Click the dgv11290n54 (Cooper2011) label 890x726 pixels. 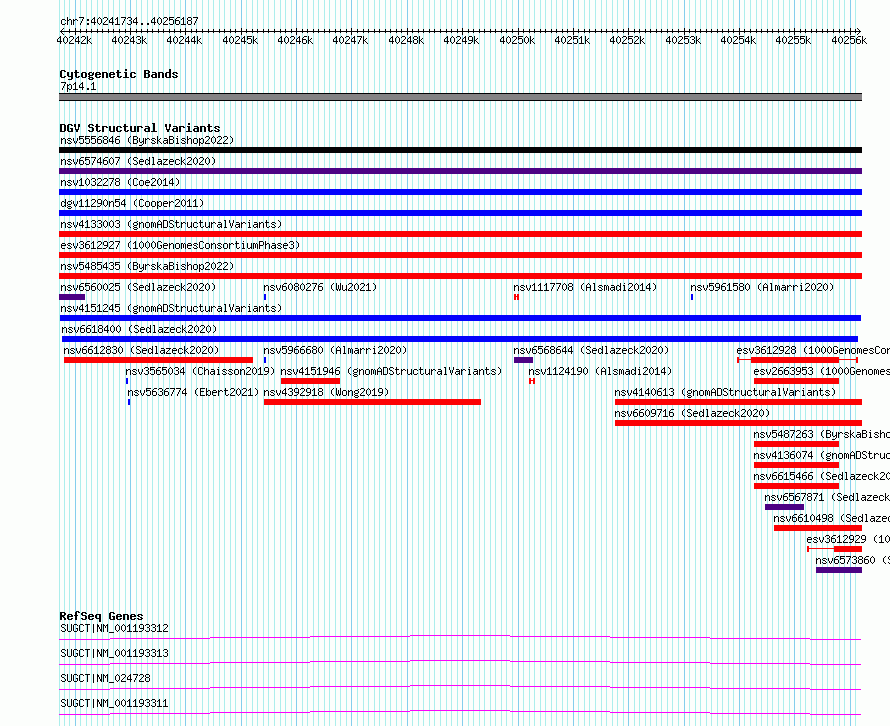[132, 203]
